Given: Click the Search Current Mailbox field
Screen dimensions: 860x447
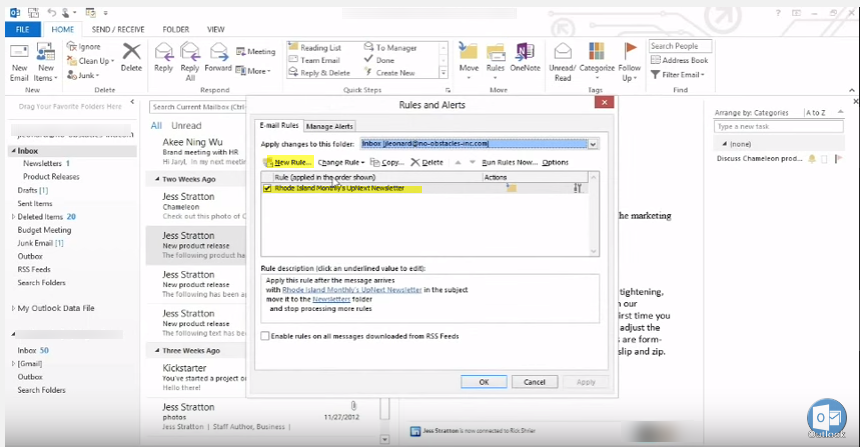Looking at the screenshot, I should pyautogui.click(x=197, y=107).
